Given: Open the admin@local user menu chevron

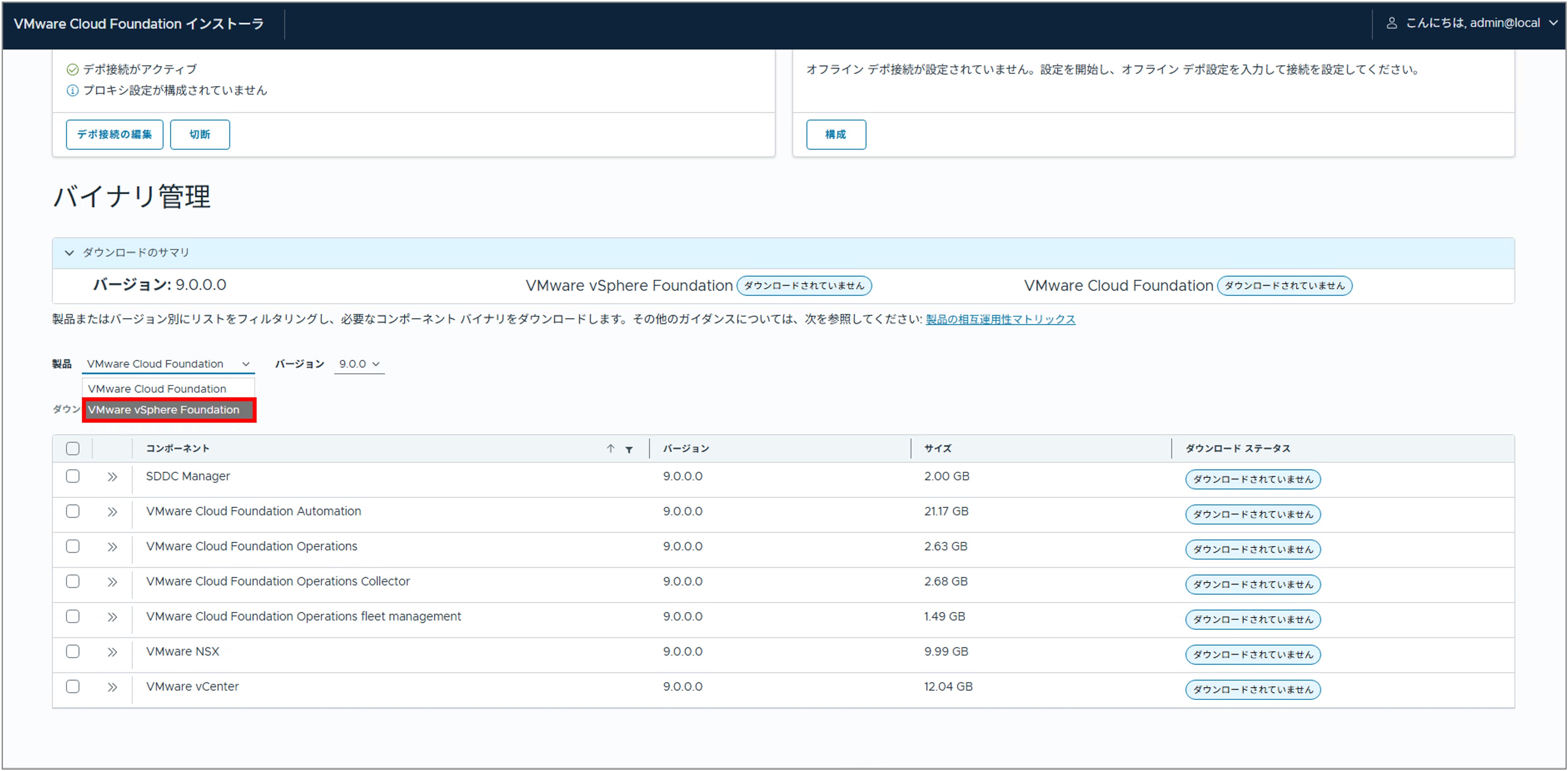Looking at the screenshot, I should click(1553, 23).
